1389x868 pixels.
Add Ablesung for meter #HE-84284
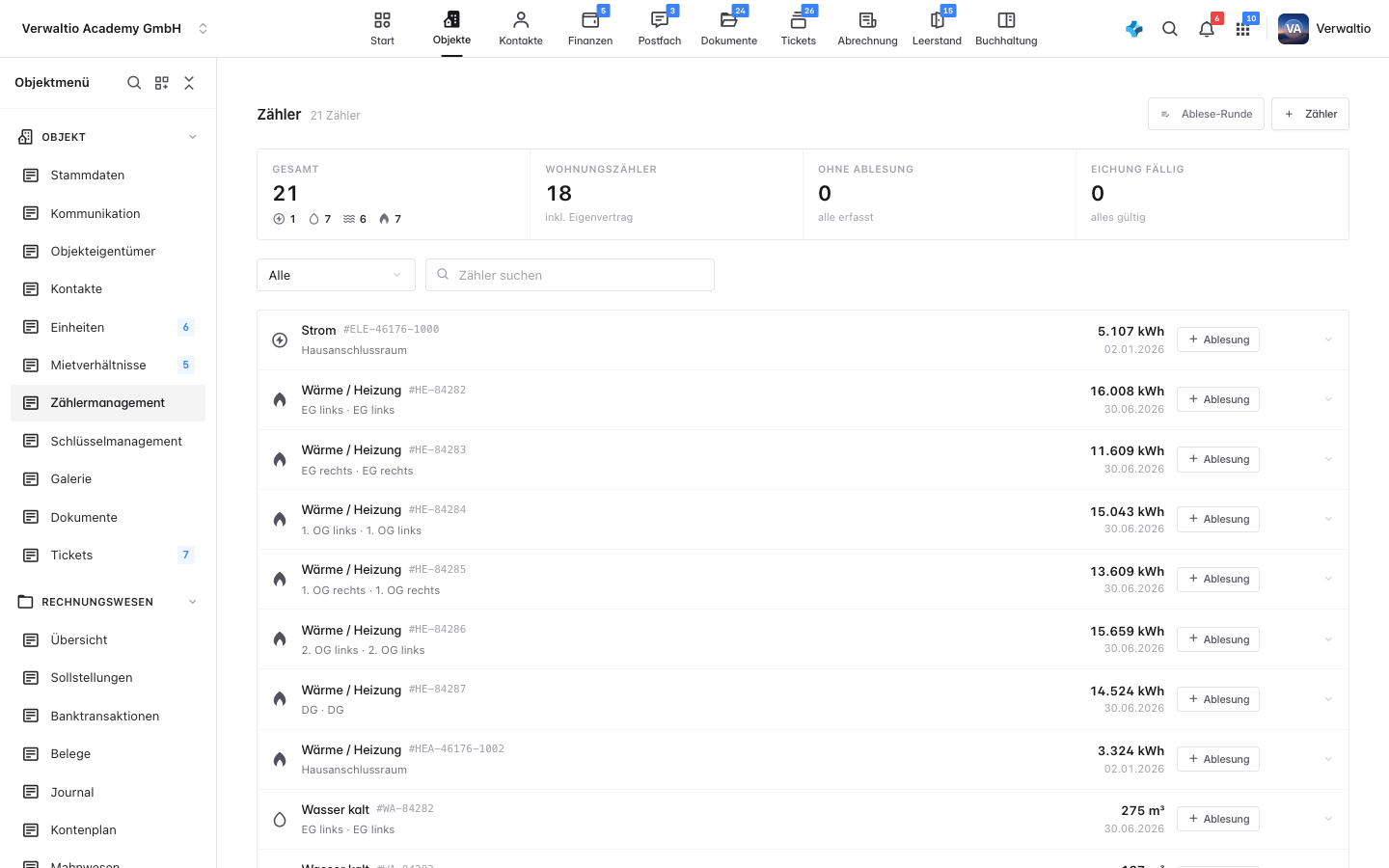pyautogui.click(x=1218, y=519)
